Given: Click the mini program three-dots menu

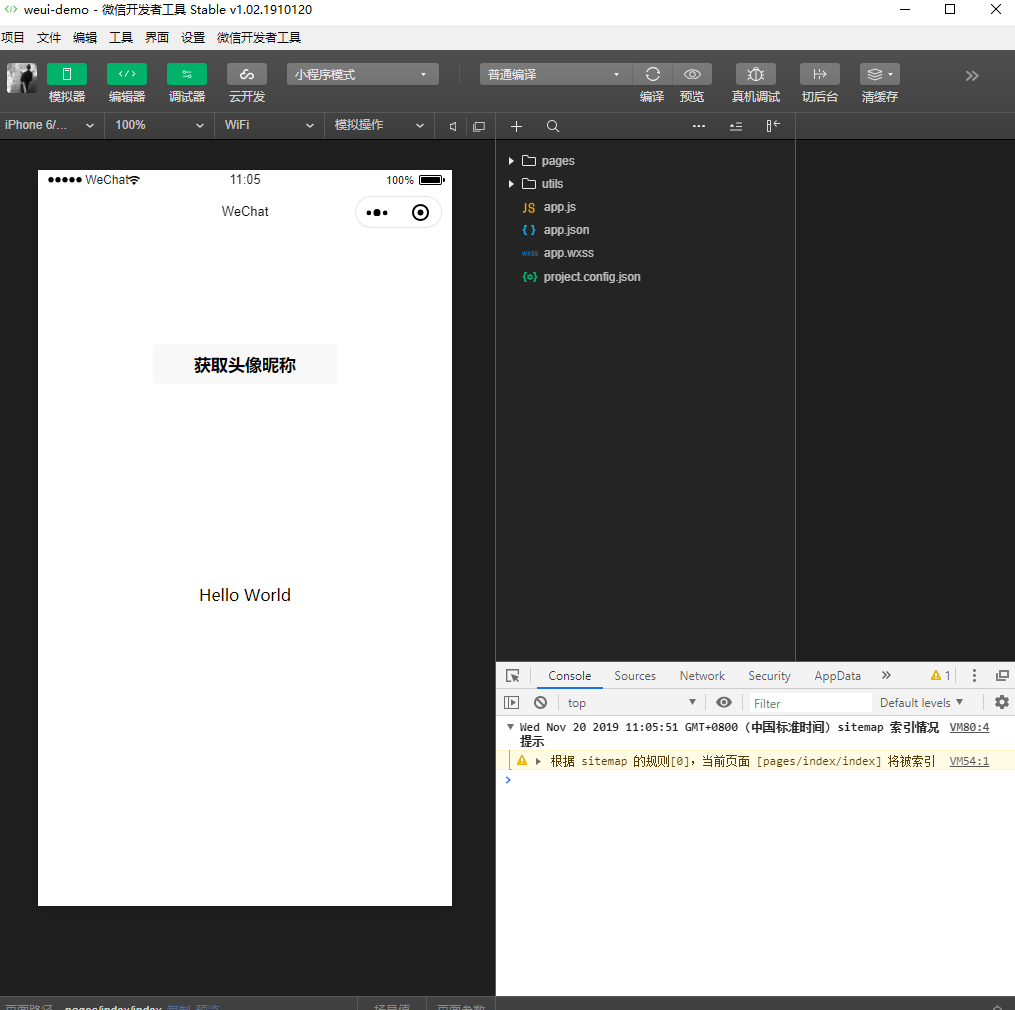Looking at the screenshot, I should [377, 212].
